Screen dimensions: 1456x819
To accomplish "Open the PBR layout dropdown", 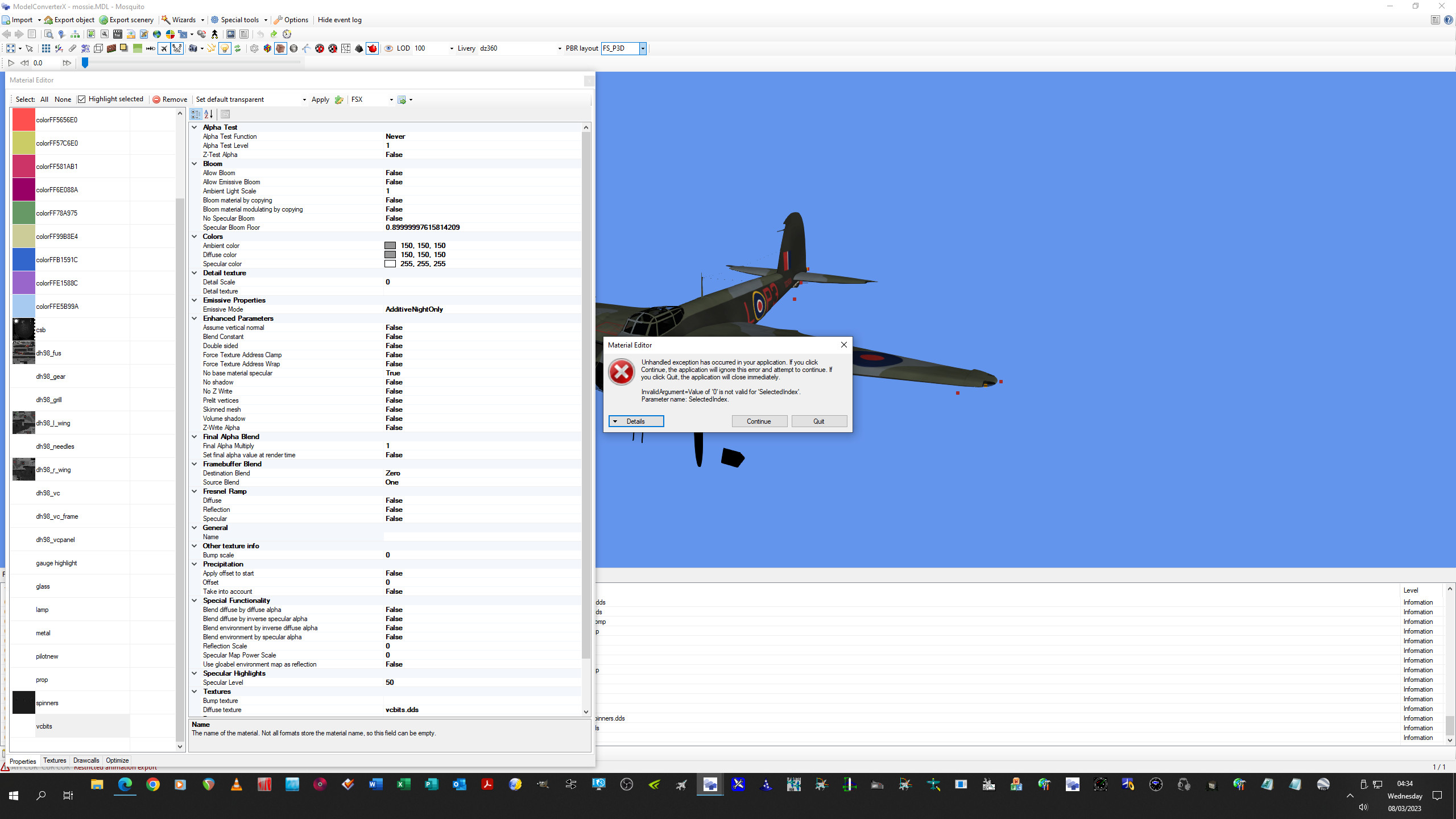I will pyautogui.click(x=643, y=48).
